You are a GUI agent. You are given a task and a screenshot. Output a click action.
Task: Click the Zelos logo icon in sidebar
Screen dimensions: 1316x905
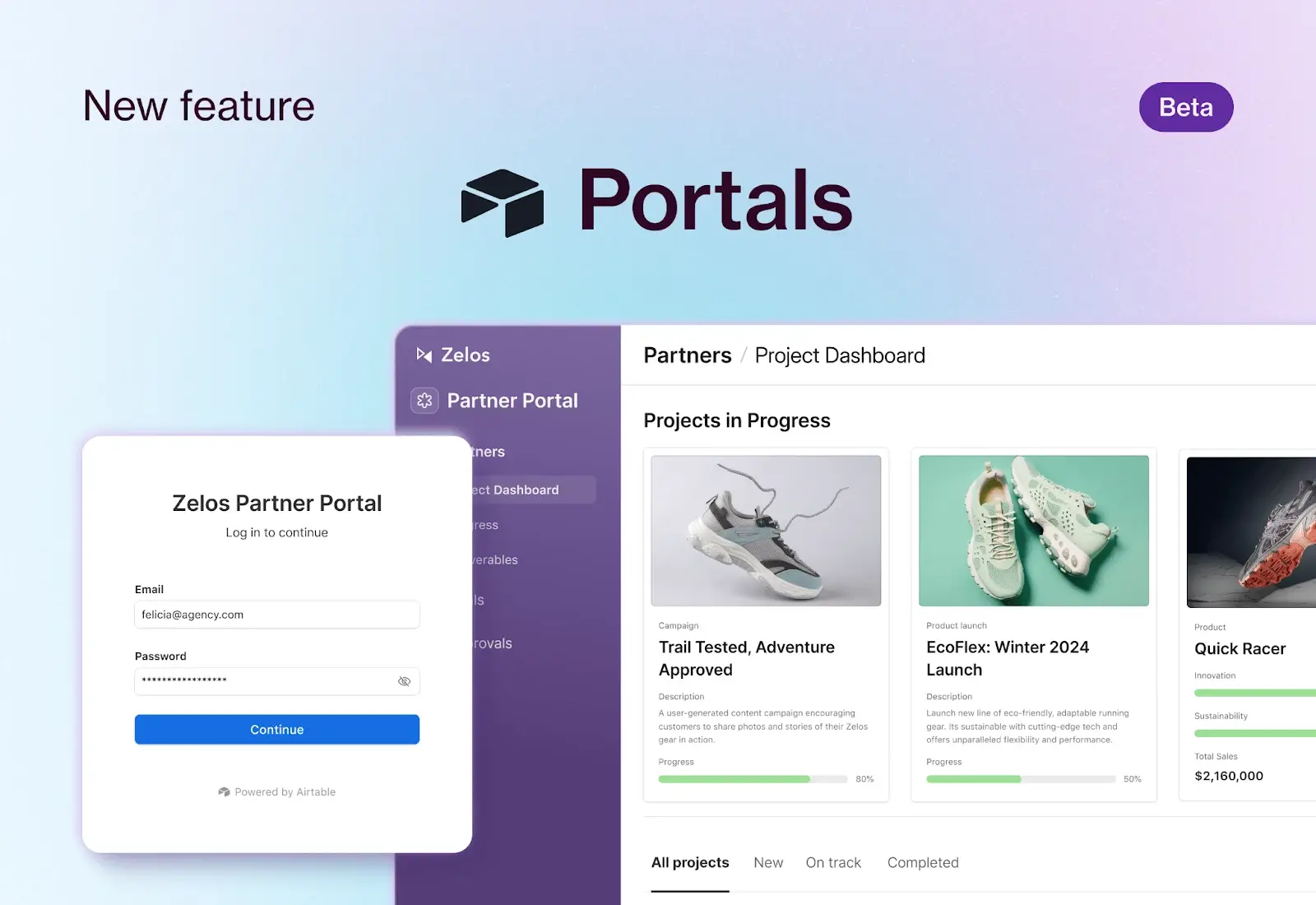coord(424,355)
